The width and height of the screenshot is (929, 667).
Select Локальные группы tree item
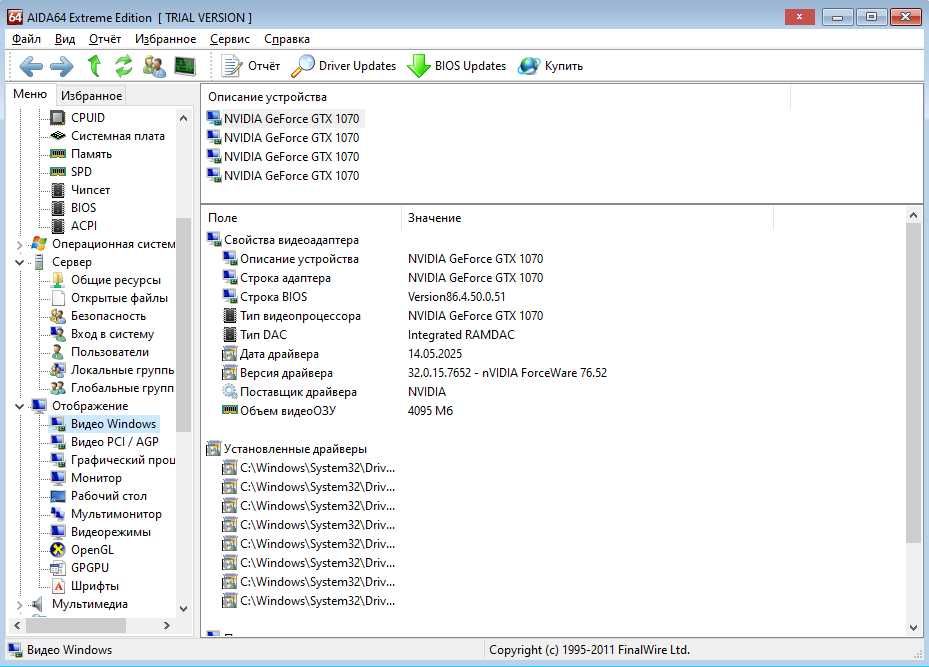(122, 370)
